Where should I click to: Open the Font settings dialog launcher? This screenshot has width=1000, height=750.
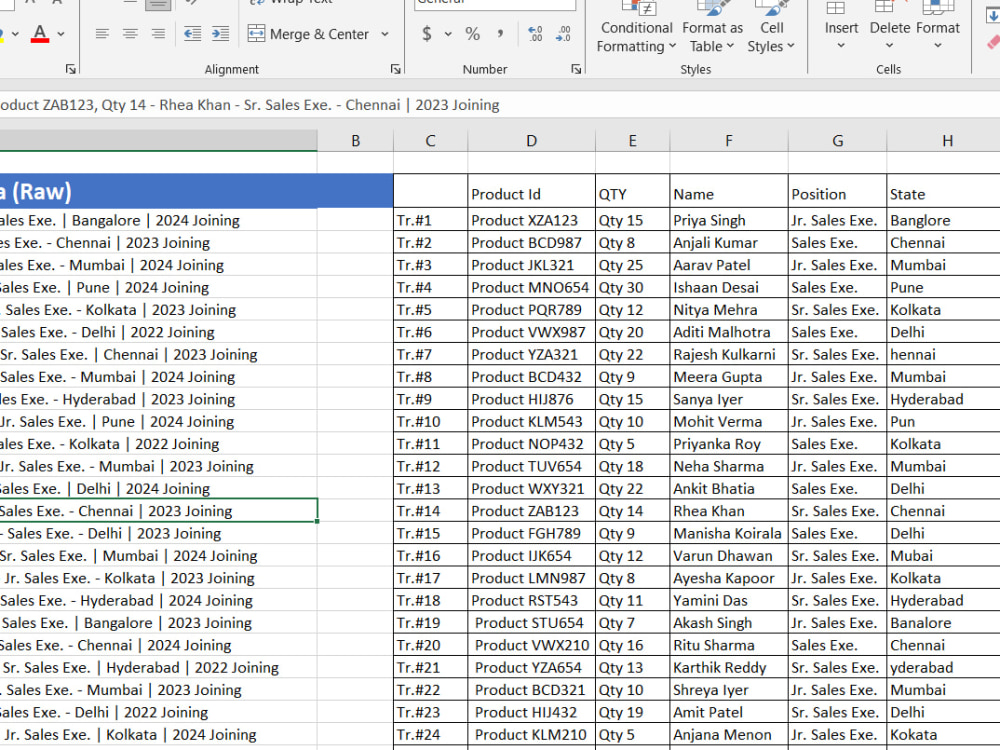pyautogui.click(x=70, y=69)
